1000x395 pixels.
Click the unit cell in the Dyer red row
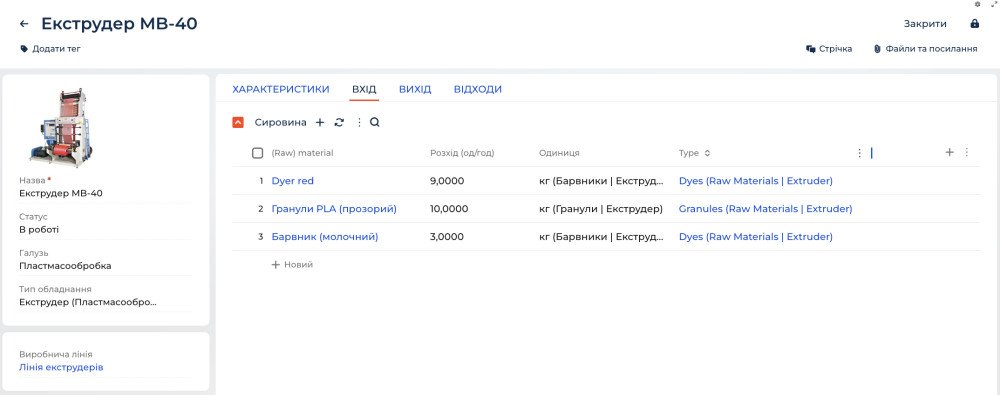pyautogui.click(x=601, y=181)
